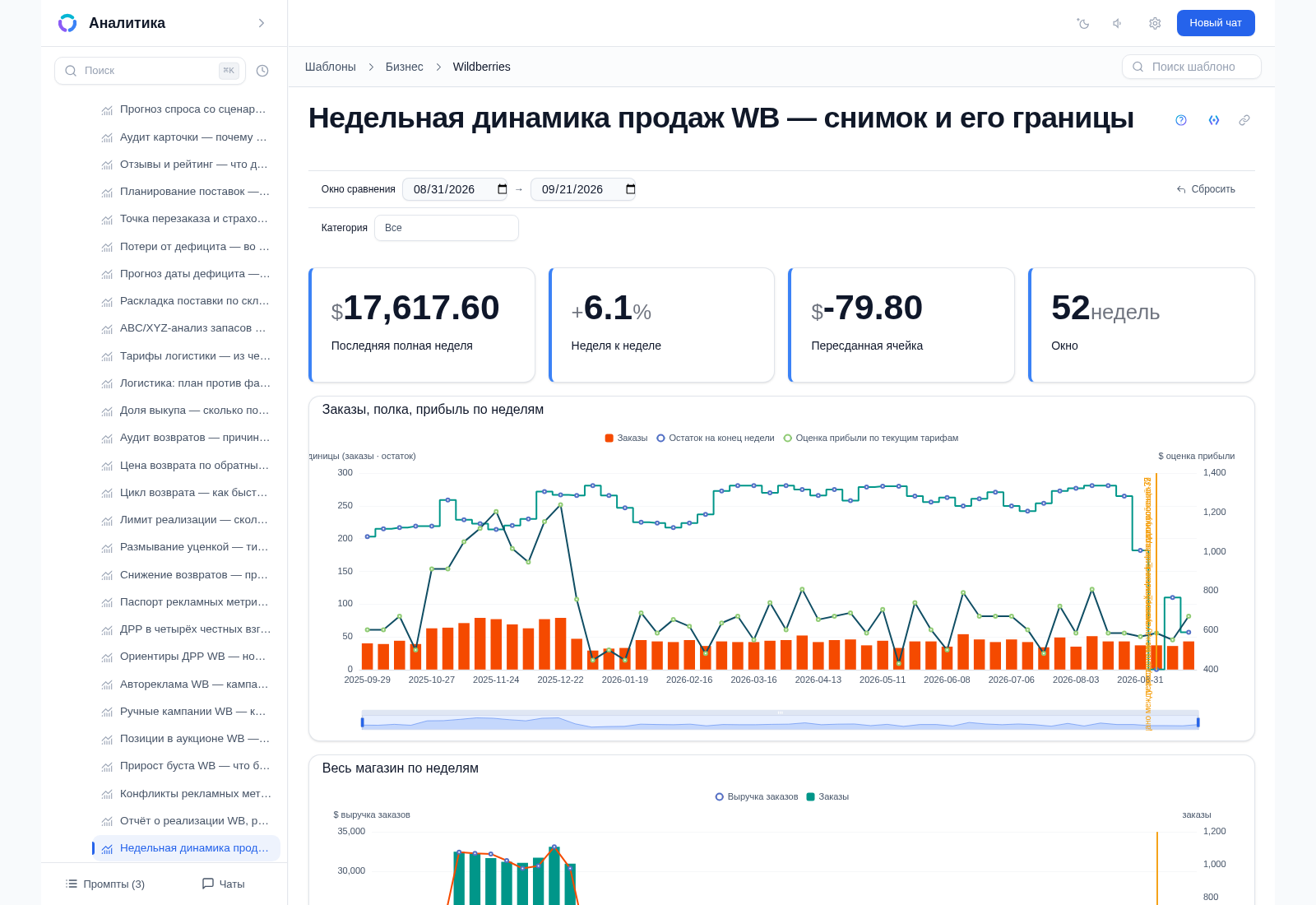Click the Чаты chat bubble icon
The width and height of the screenshot is (1316, 905).
(x=208, y=884)
